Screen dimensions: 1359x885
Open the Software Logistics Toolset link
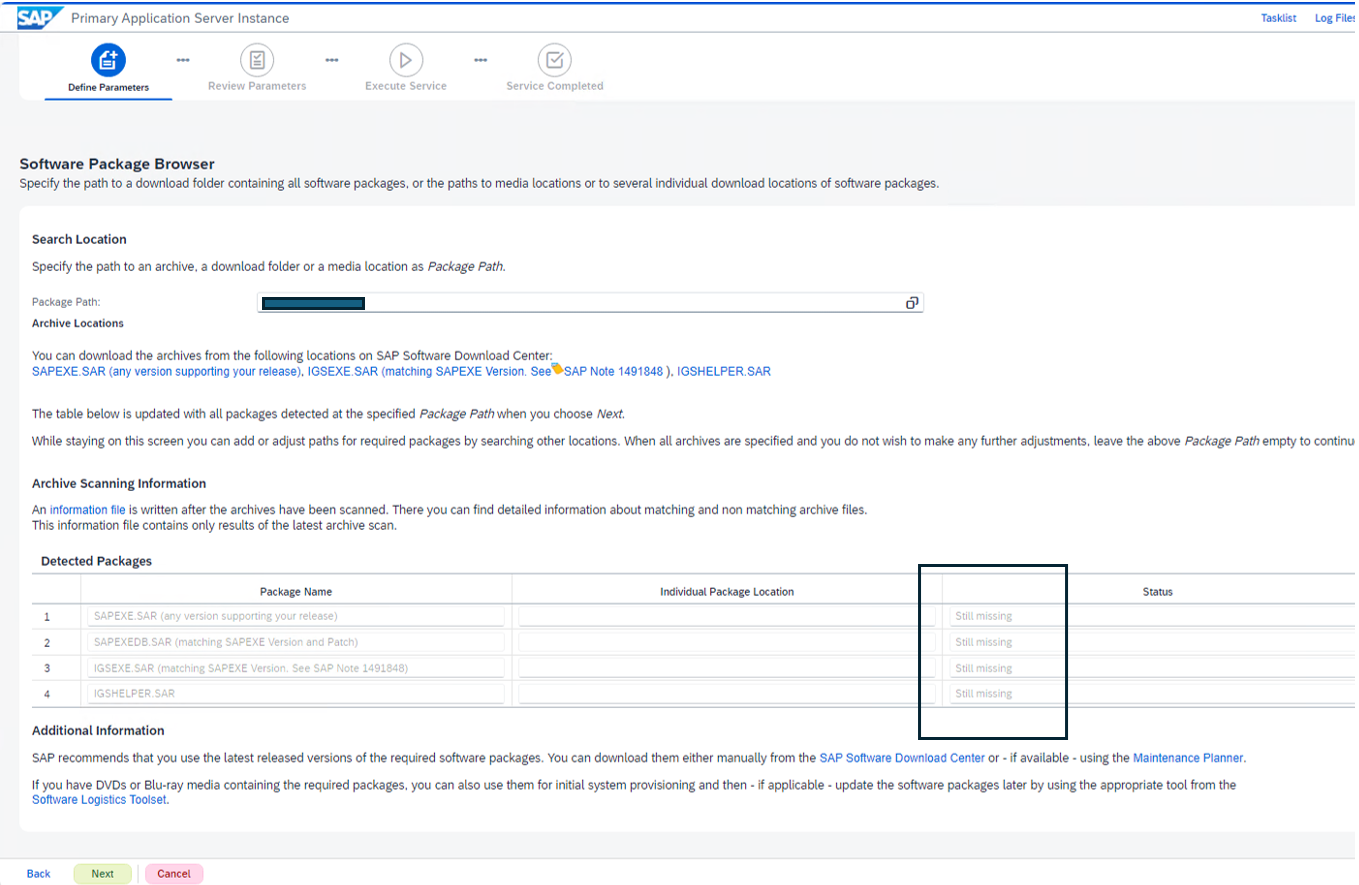click(x=99, y=800)
